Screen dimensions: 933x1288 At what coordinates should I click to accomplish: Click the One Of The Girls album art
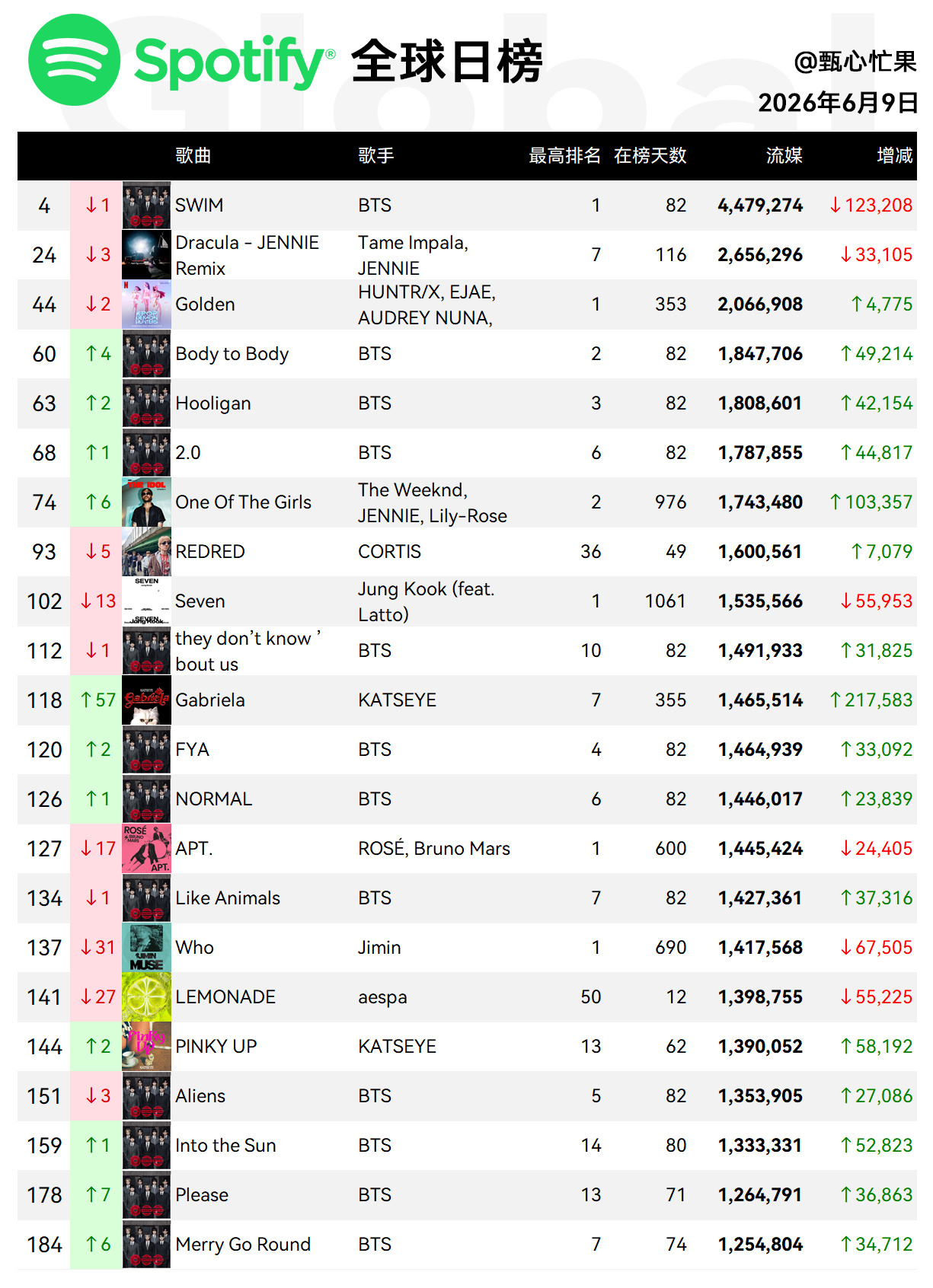[147, 502]
